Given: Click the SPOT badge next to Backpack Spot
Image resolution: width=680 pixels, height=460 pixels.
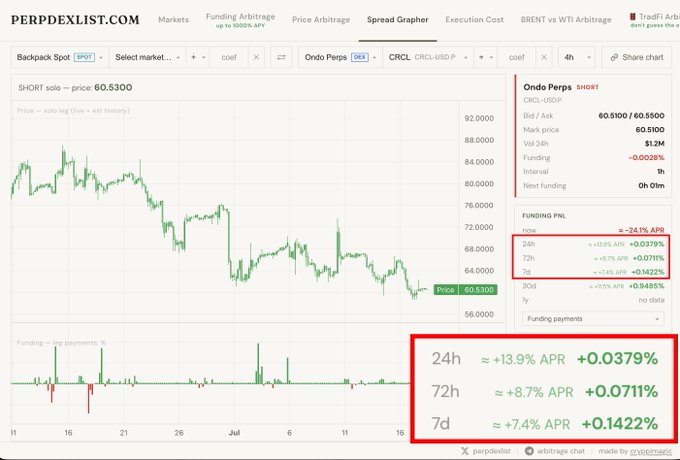Looking at the screenshot, I should (84, 57).
